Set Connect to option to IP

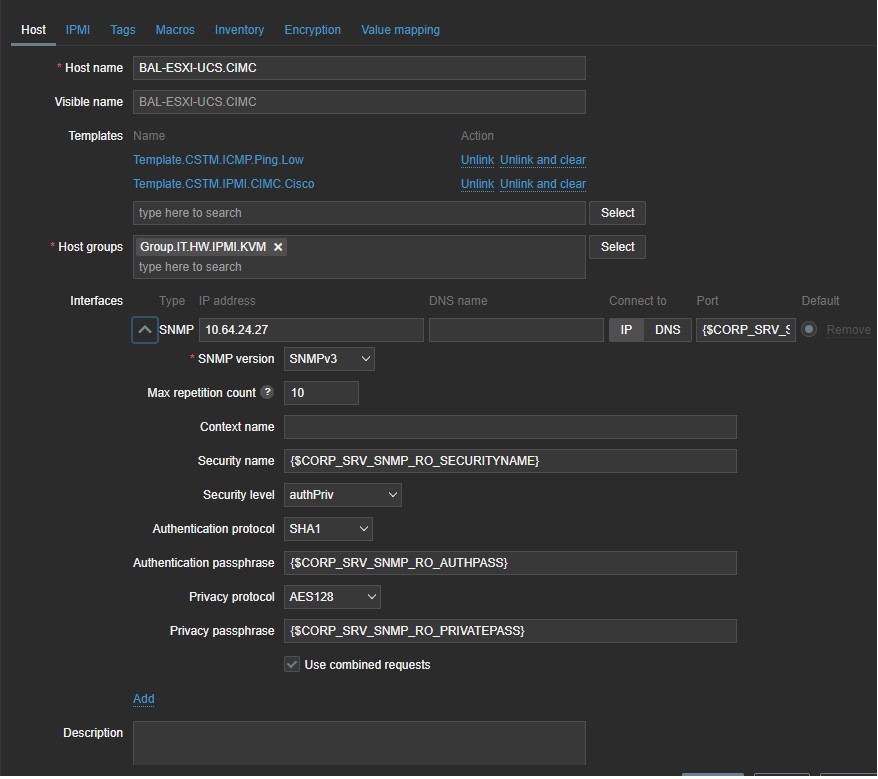tap(626, 330)
